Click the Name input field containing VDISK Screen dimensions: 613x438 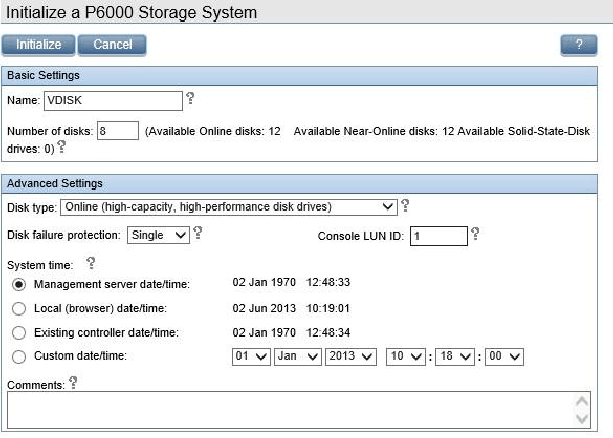click(113, 101)
